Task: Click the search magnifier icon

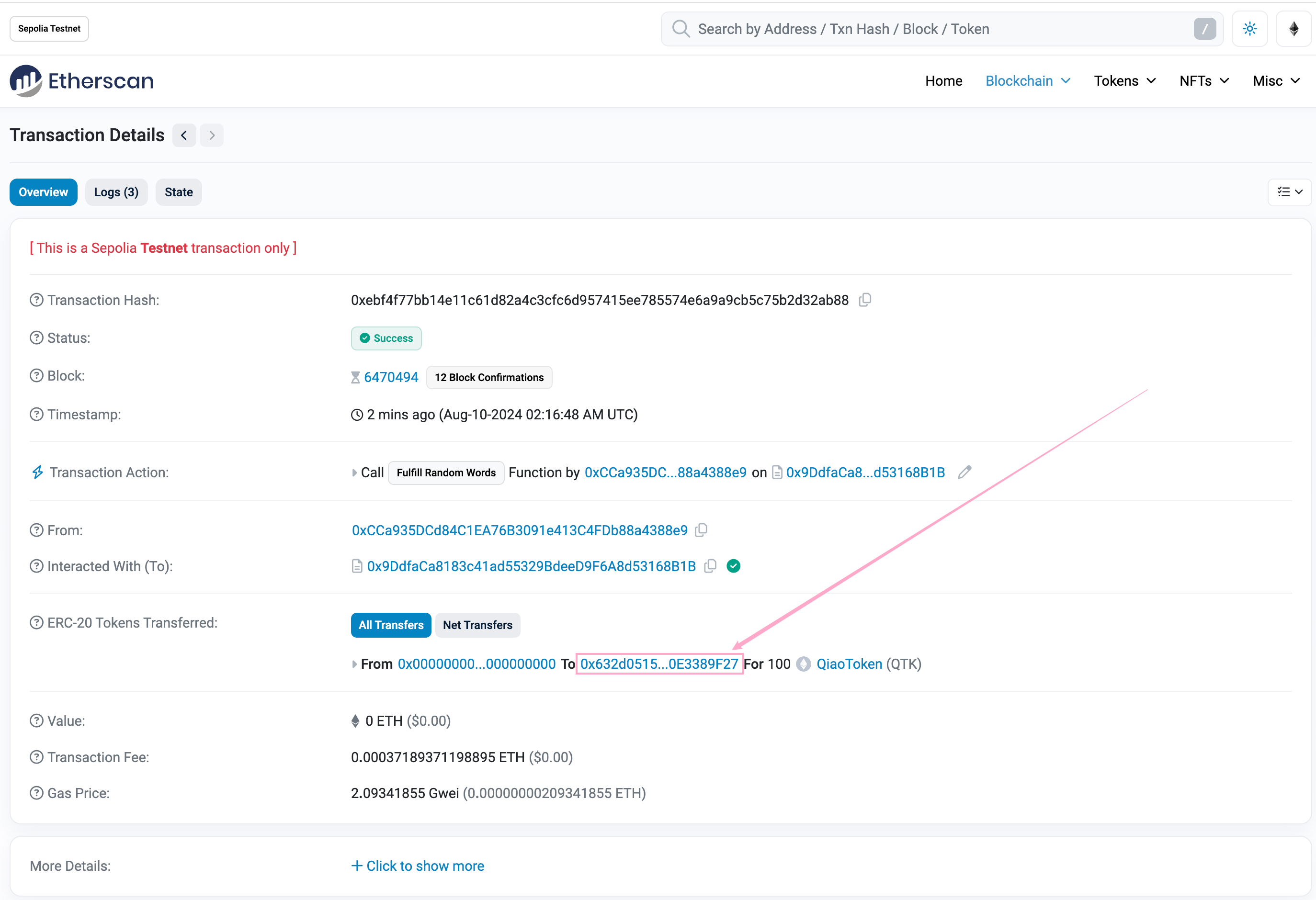Action: (681, 29)
